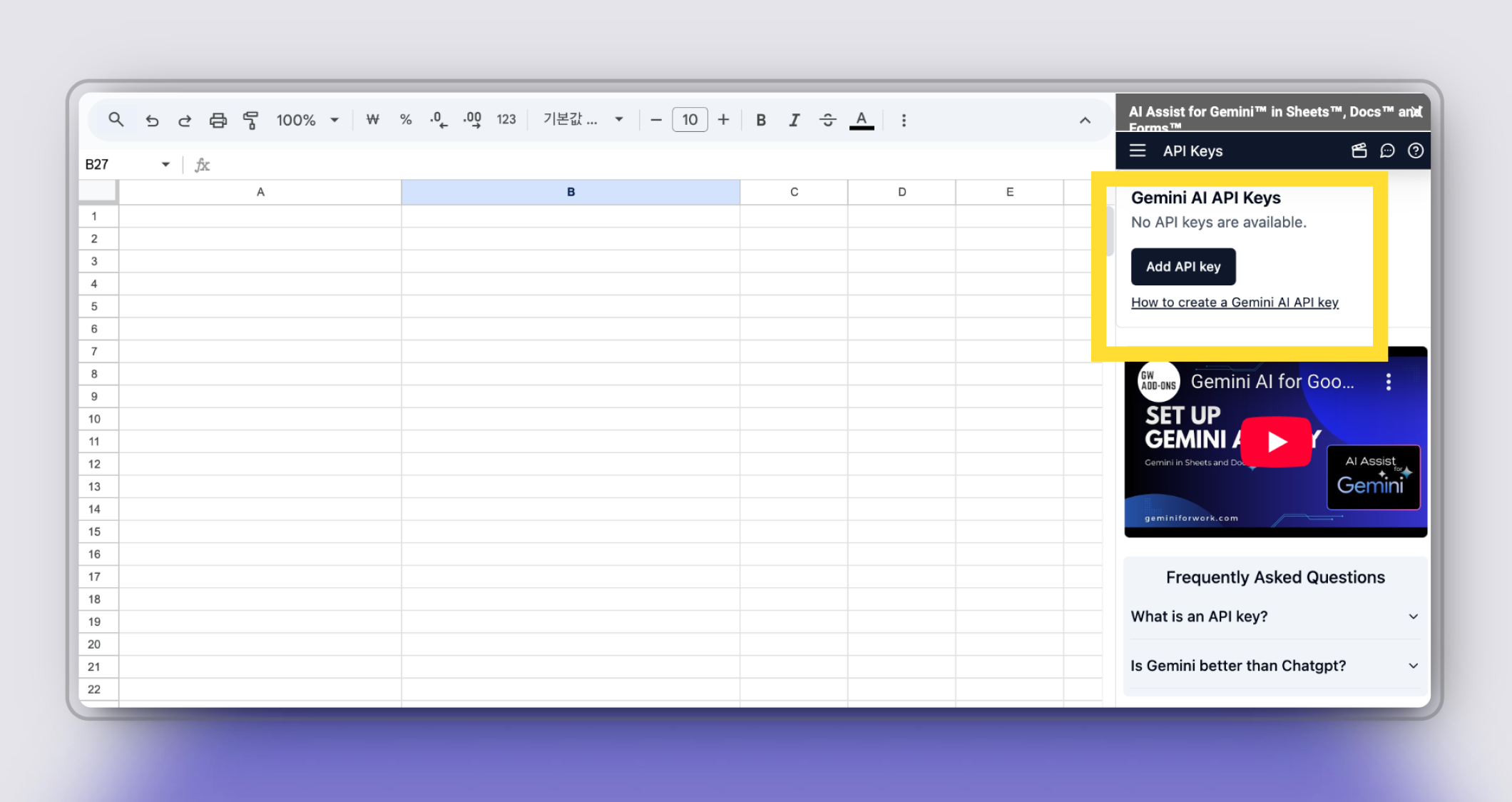Image resolution: width=1512 pixels, height=802 pixels.
Task: Format as Won currency
Action: 372,120
